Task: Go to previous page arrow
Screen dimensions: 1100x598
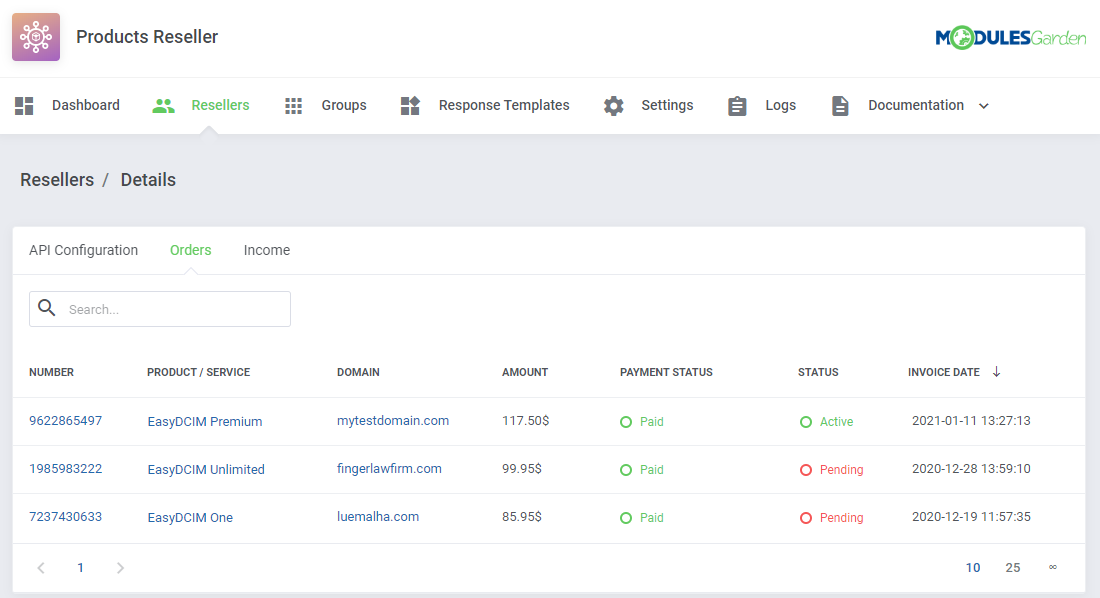Action: click(41, 568)
